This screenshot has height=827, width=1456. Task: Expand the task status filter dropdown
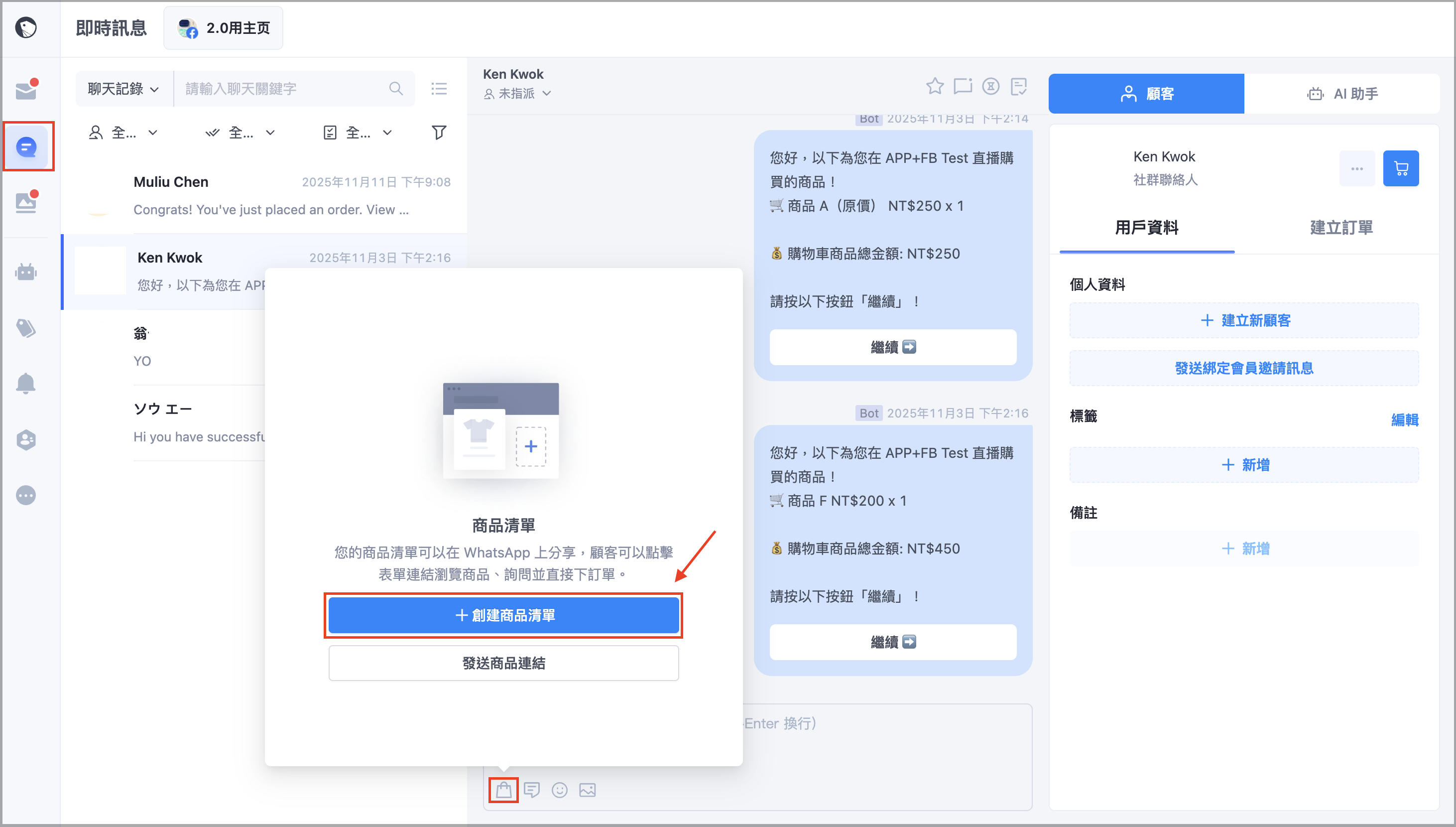[x=358, y=133]
